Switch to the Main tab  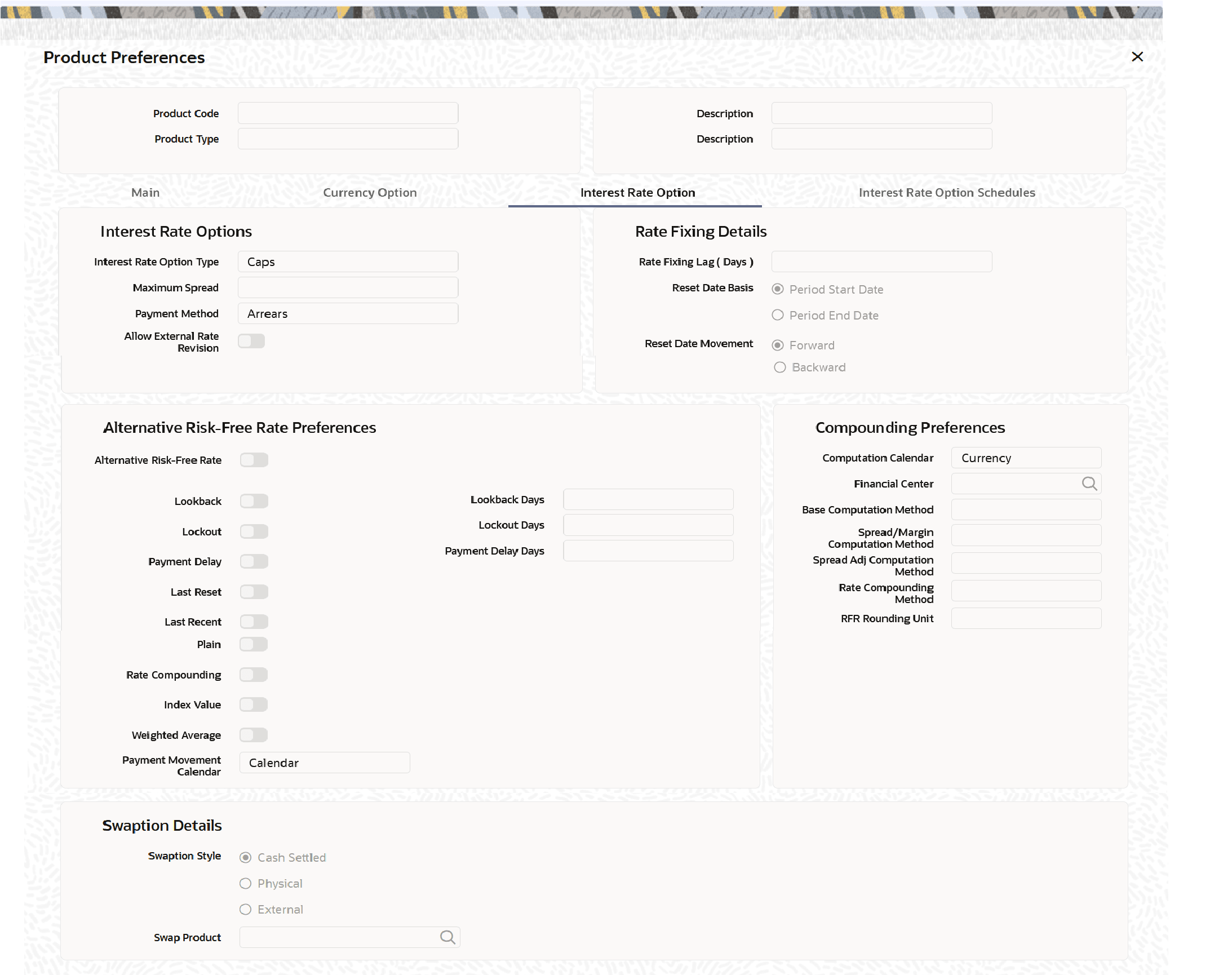tap(145, 193)
